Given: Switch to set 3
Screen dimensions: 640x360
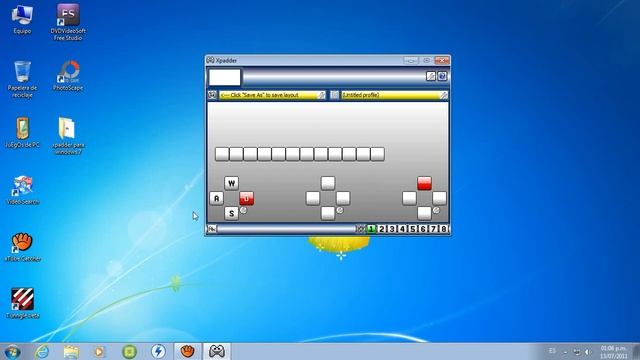Looking at the screenshot, I should [x=392, y=229].
